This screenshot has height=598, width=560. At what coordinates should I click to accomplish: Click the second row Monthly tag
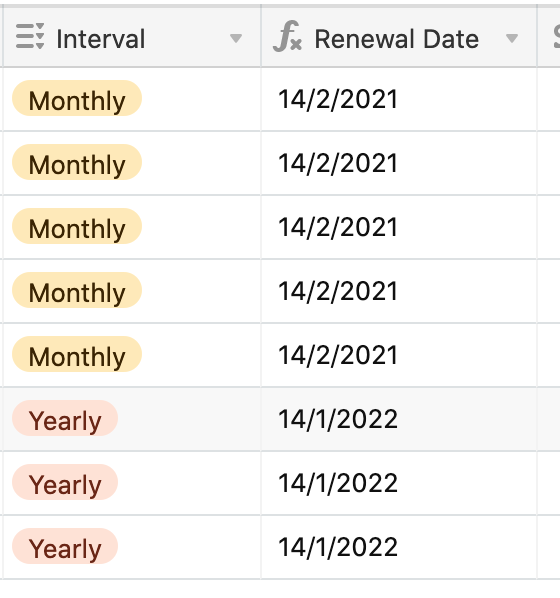point(77,163)
